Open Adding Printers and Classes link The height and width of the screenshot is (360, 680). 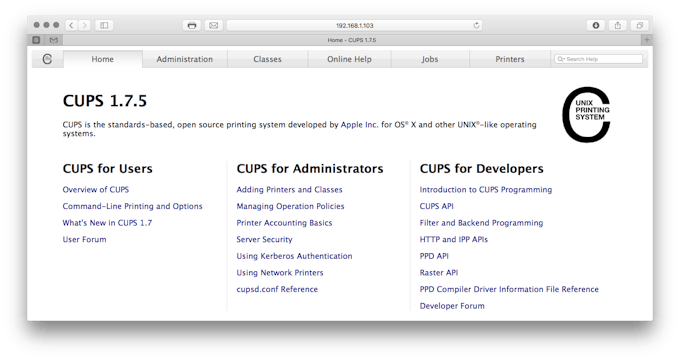click(289, 190)
